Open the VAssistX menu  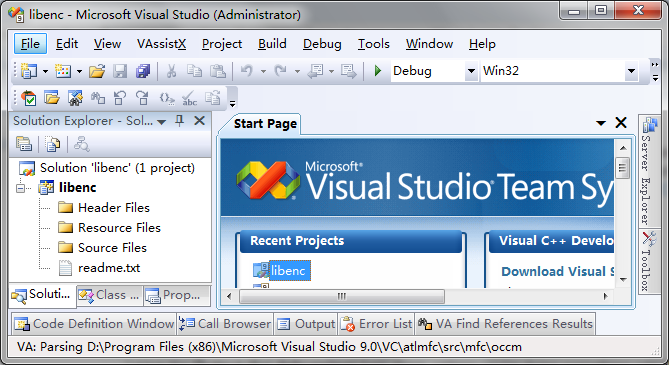(161, 44)
